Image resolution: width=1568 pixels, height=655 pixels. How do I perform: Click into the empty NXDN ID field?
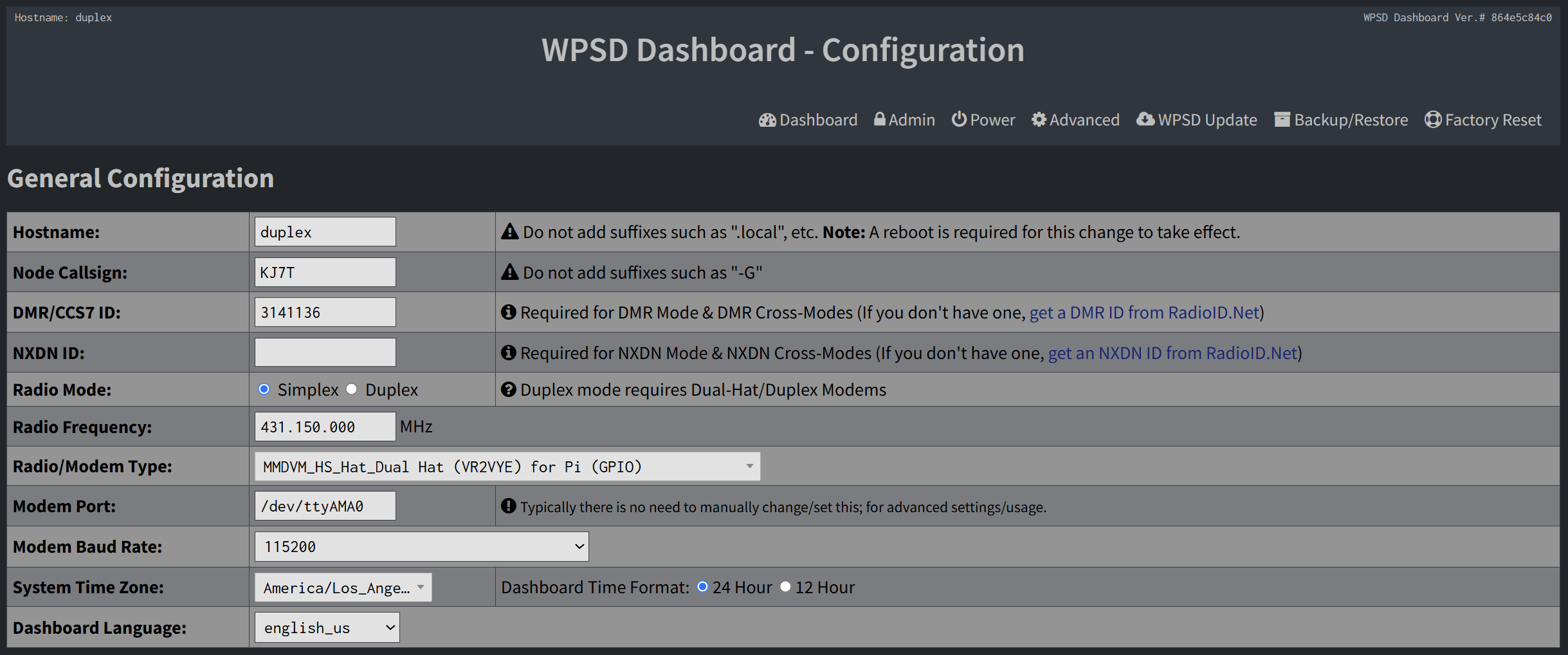pos(325,353)
